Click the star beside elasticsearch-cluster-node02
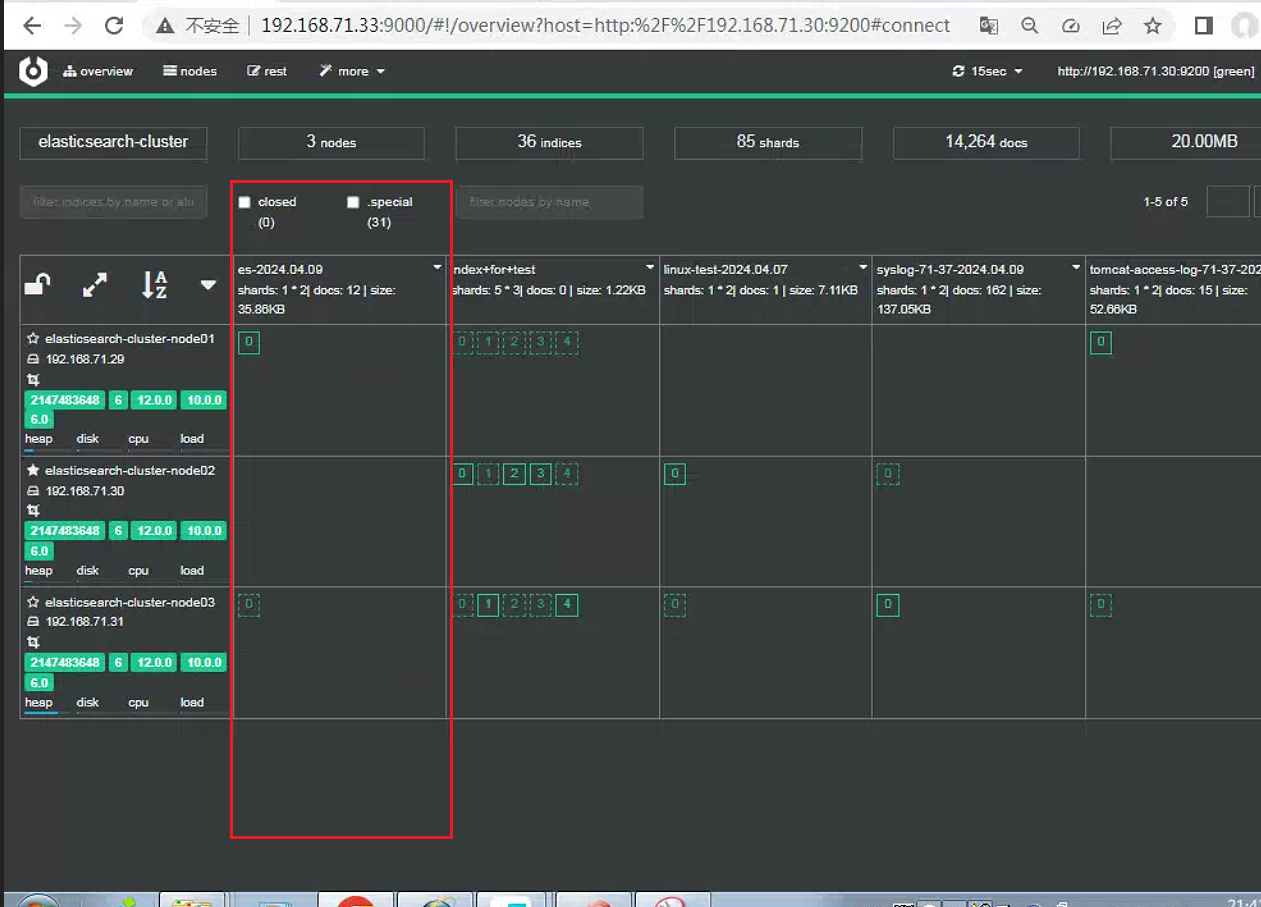Viewport: 1261px width, 907px height. point(33,470)
